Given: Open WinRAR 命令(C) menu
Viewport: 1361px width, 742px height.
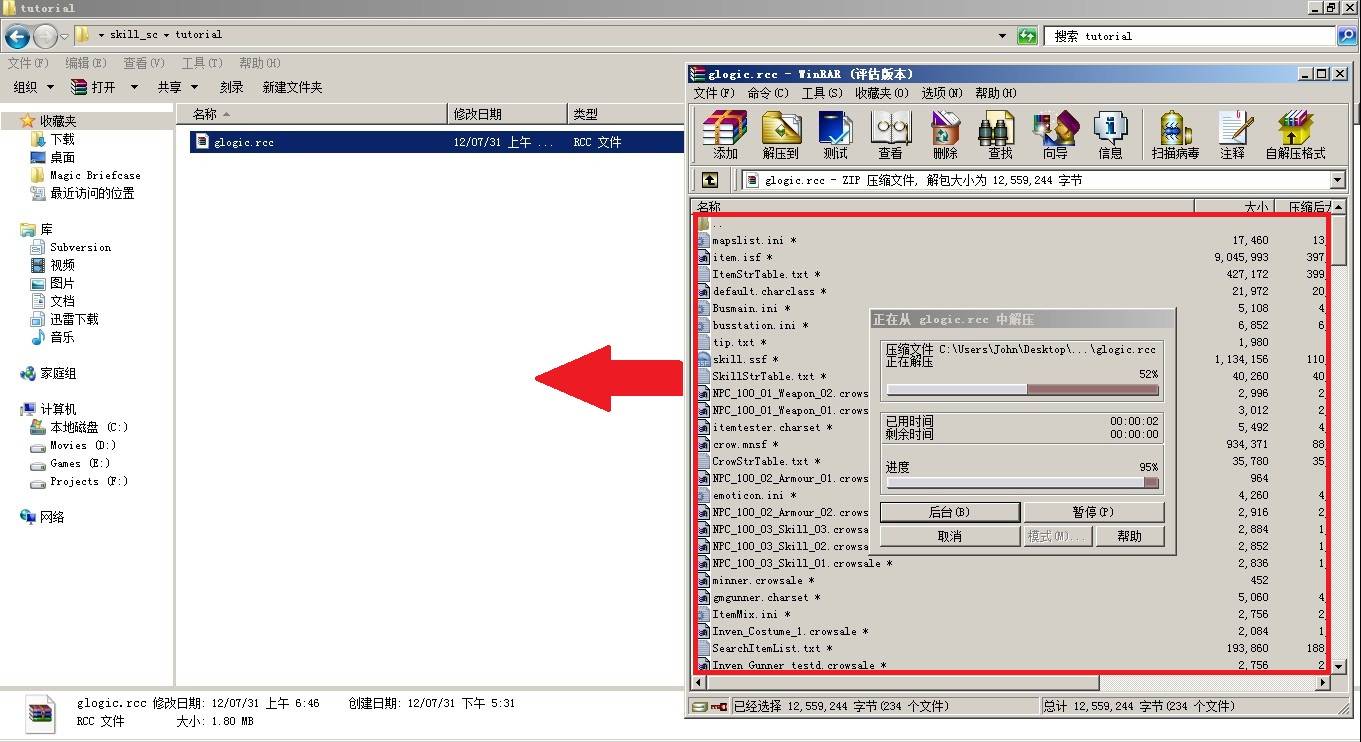Looking at the screenshot, I should pos(768,93).
